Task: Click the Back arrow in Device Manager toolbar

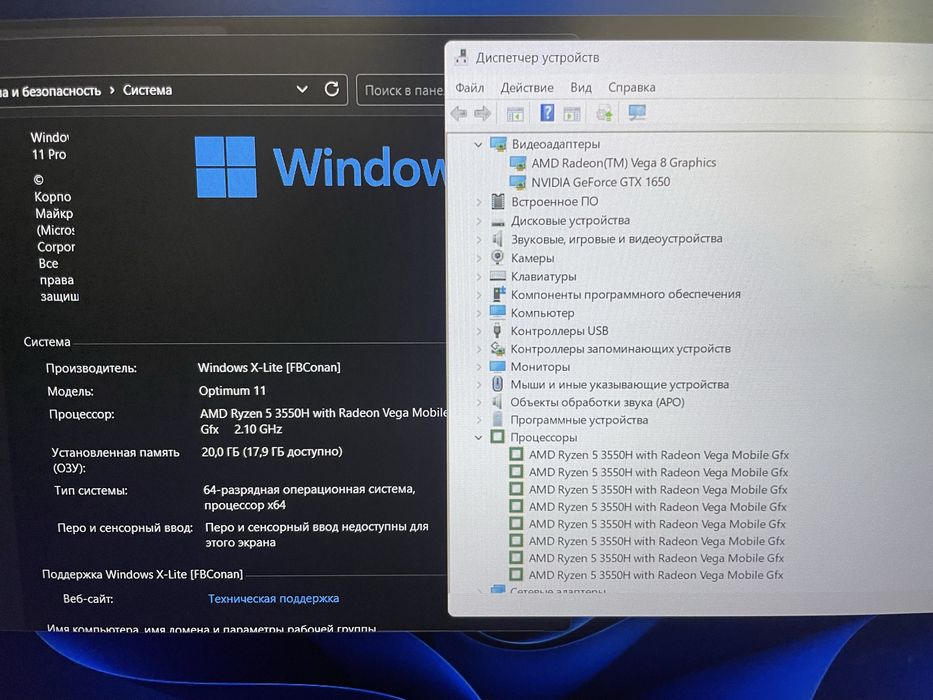Action: click(458, 113)
